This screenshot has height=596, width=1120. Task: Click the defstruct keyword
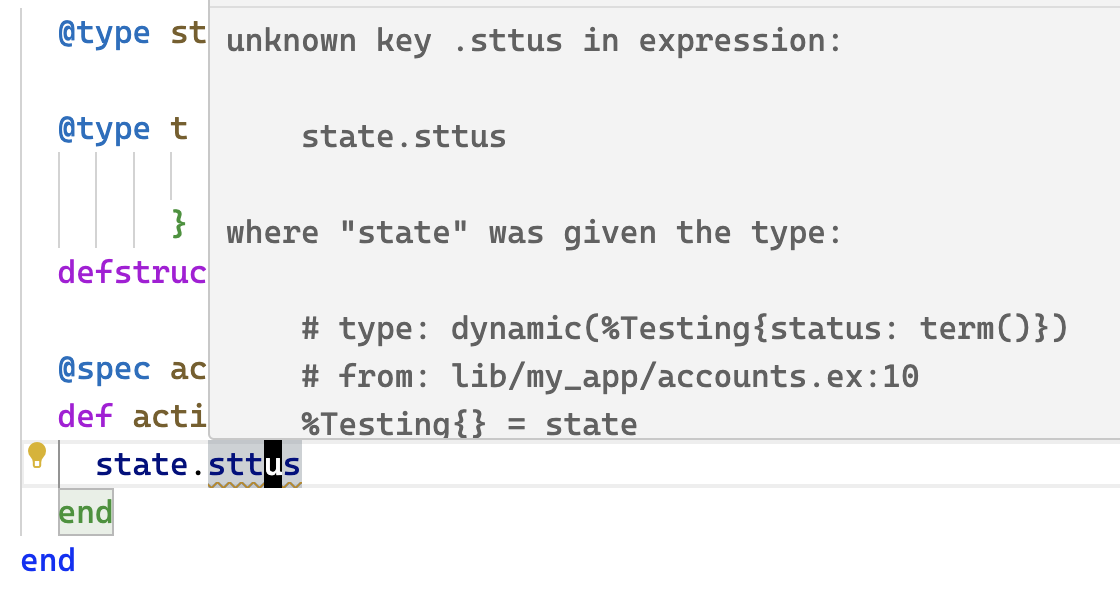click(133, 272)
